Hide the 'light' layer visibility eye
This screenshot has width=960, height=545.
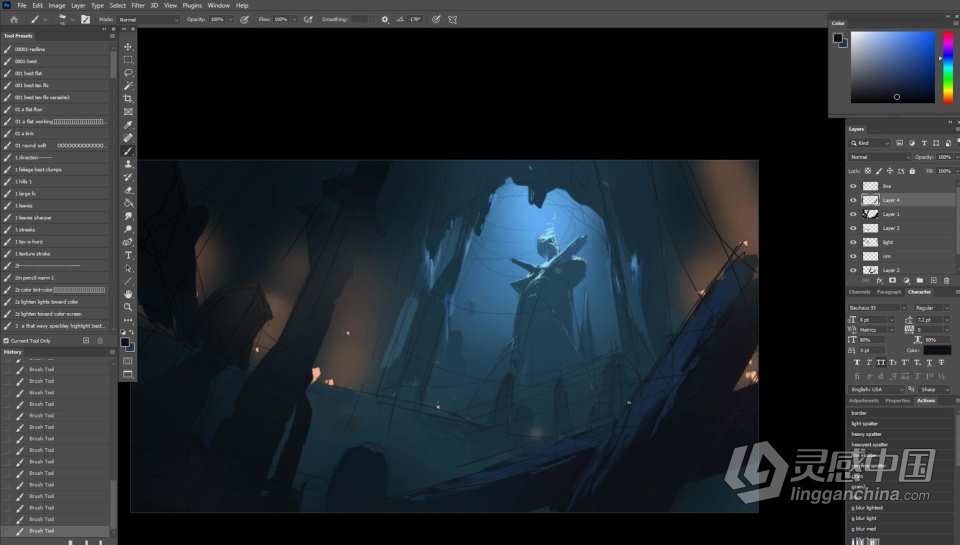853,242
